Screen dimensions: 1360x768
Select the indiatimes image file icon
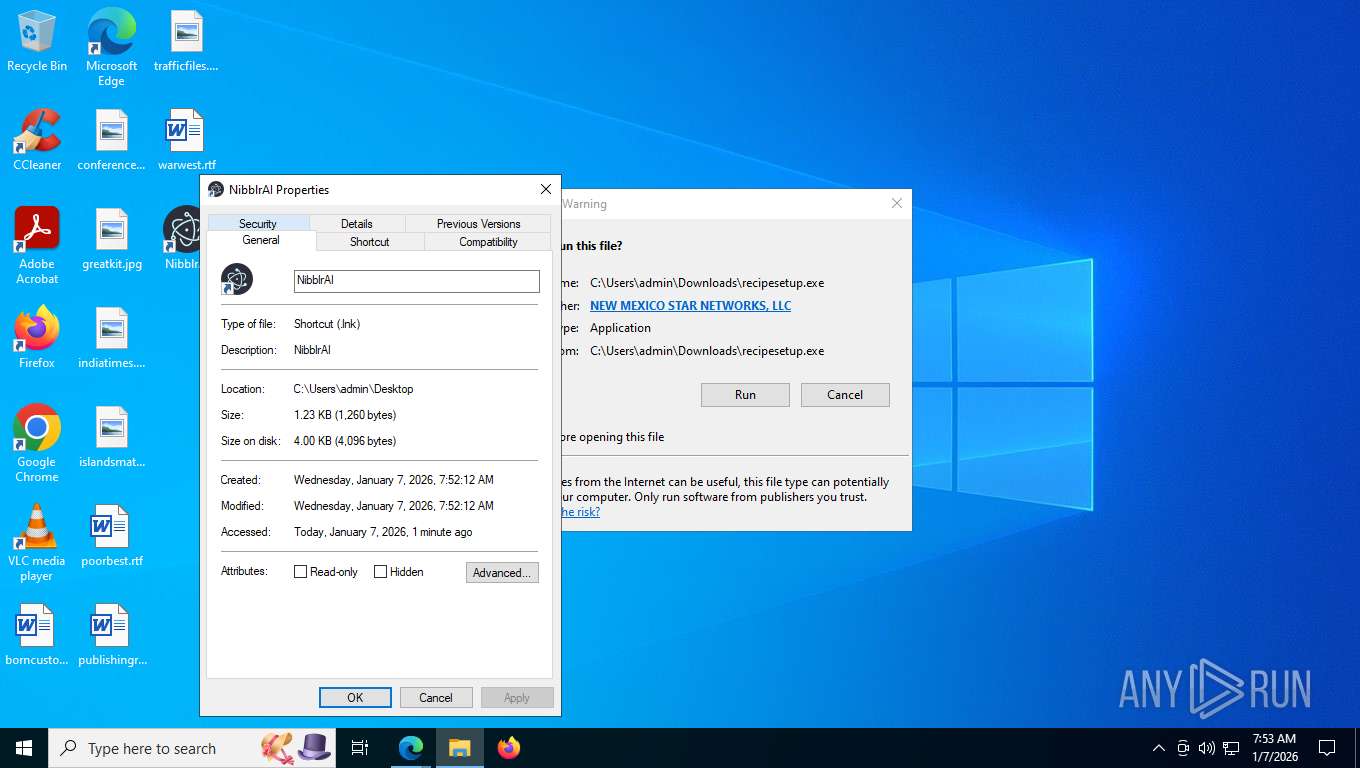[x=111, y=338]
